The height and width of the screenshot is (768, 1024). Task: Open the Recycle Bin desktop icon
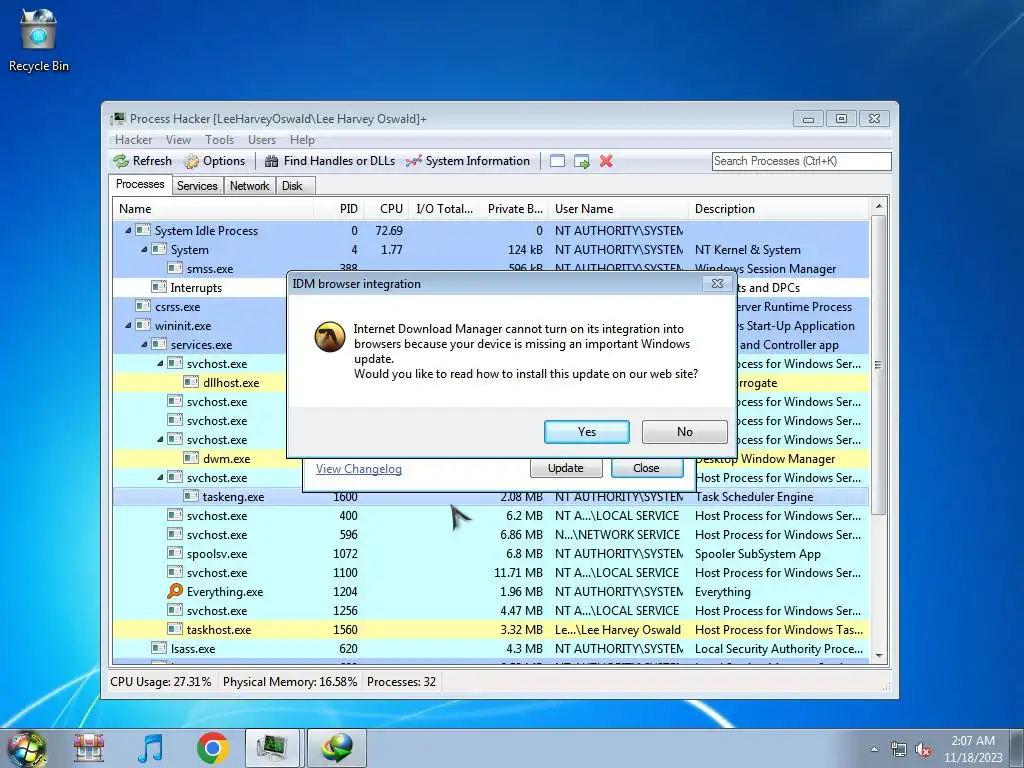[38, 39]
